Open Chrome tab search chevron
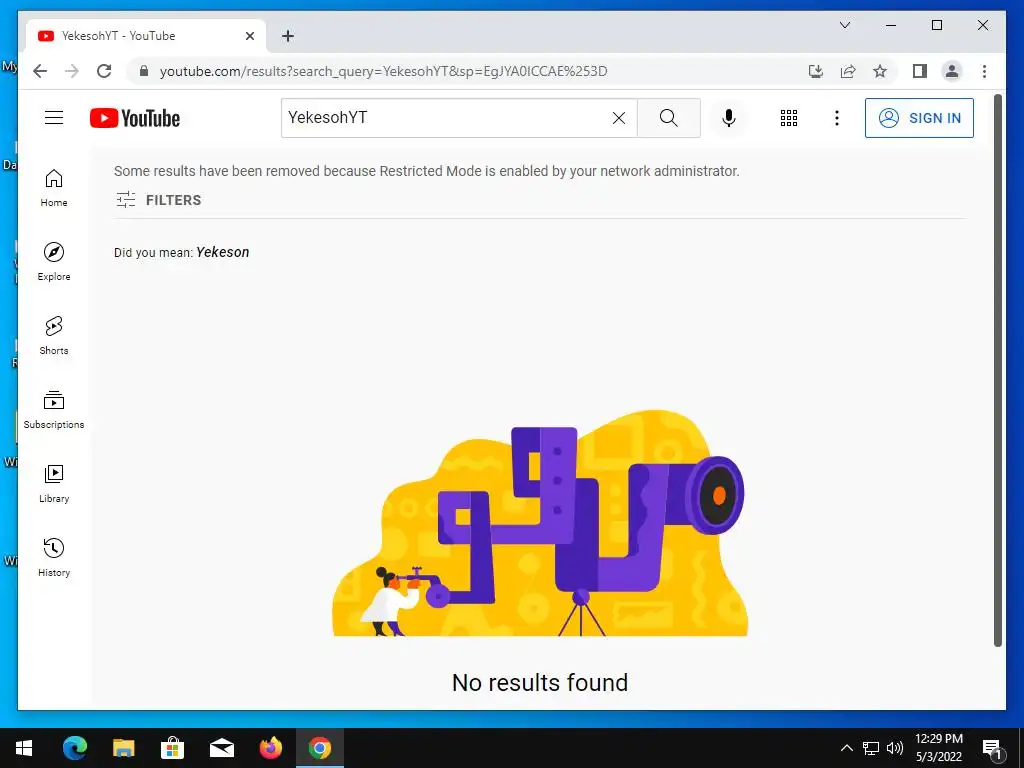The image size is (1024, 768). click(844, 25)
